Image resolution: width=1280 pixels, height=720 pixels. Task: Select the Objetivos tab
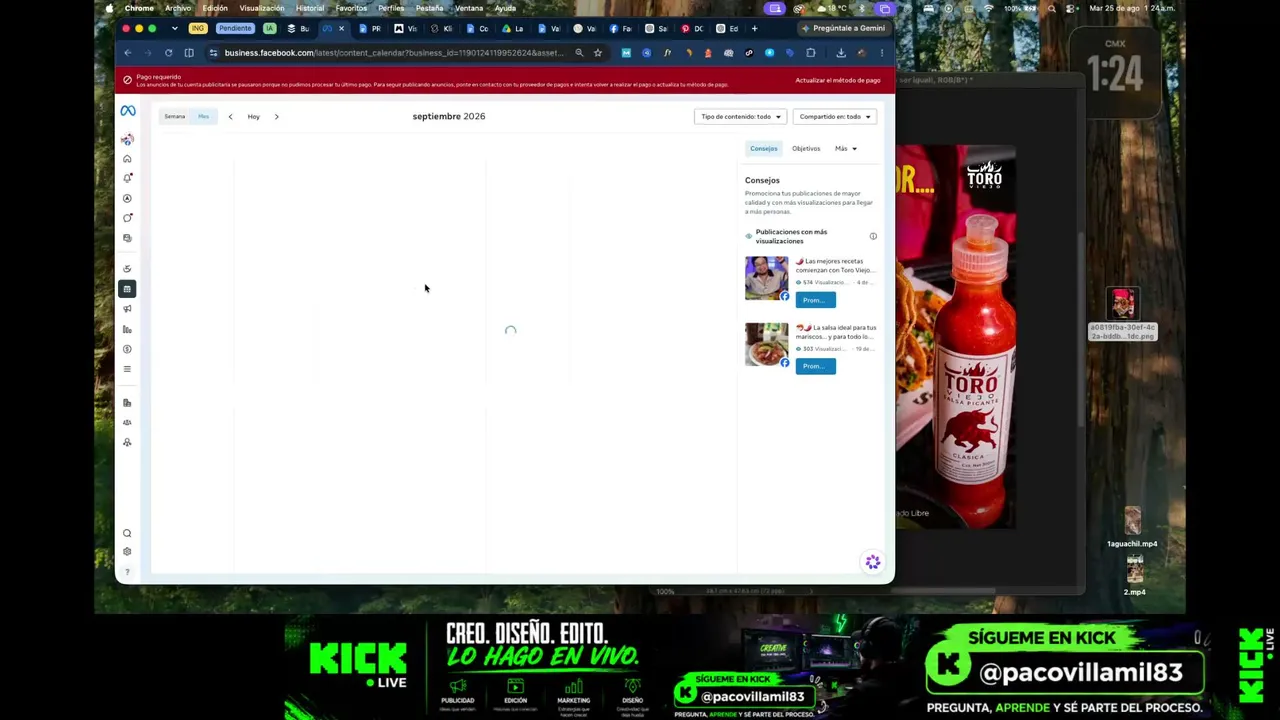click(x=806, y=149)
